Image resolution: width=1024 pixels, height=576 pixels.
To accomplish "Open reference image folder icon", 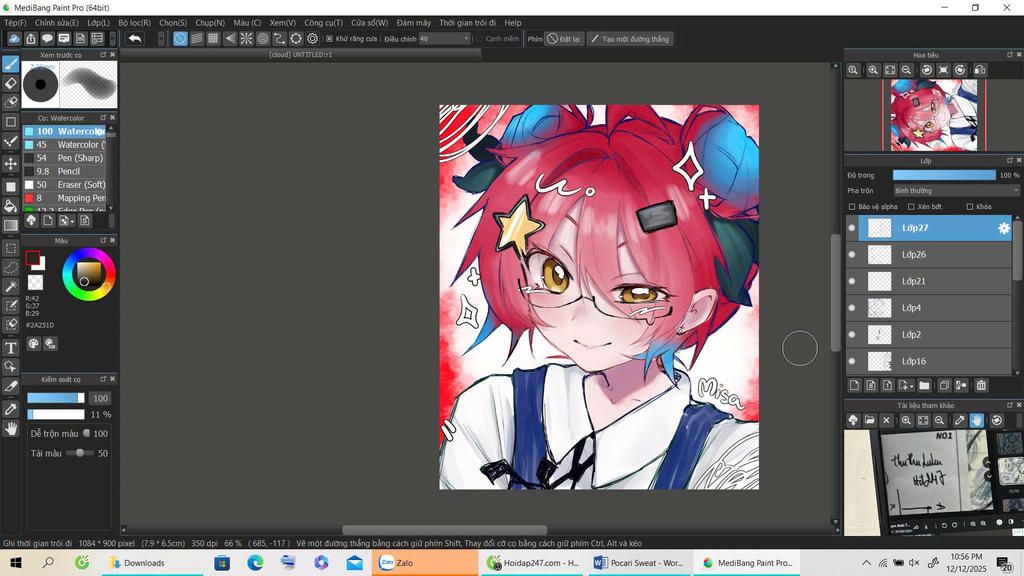I will click(869, 421).
